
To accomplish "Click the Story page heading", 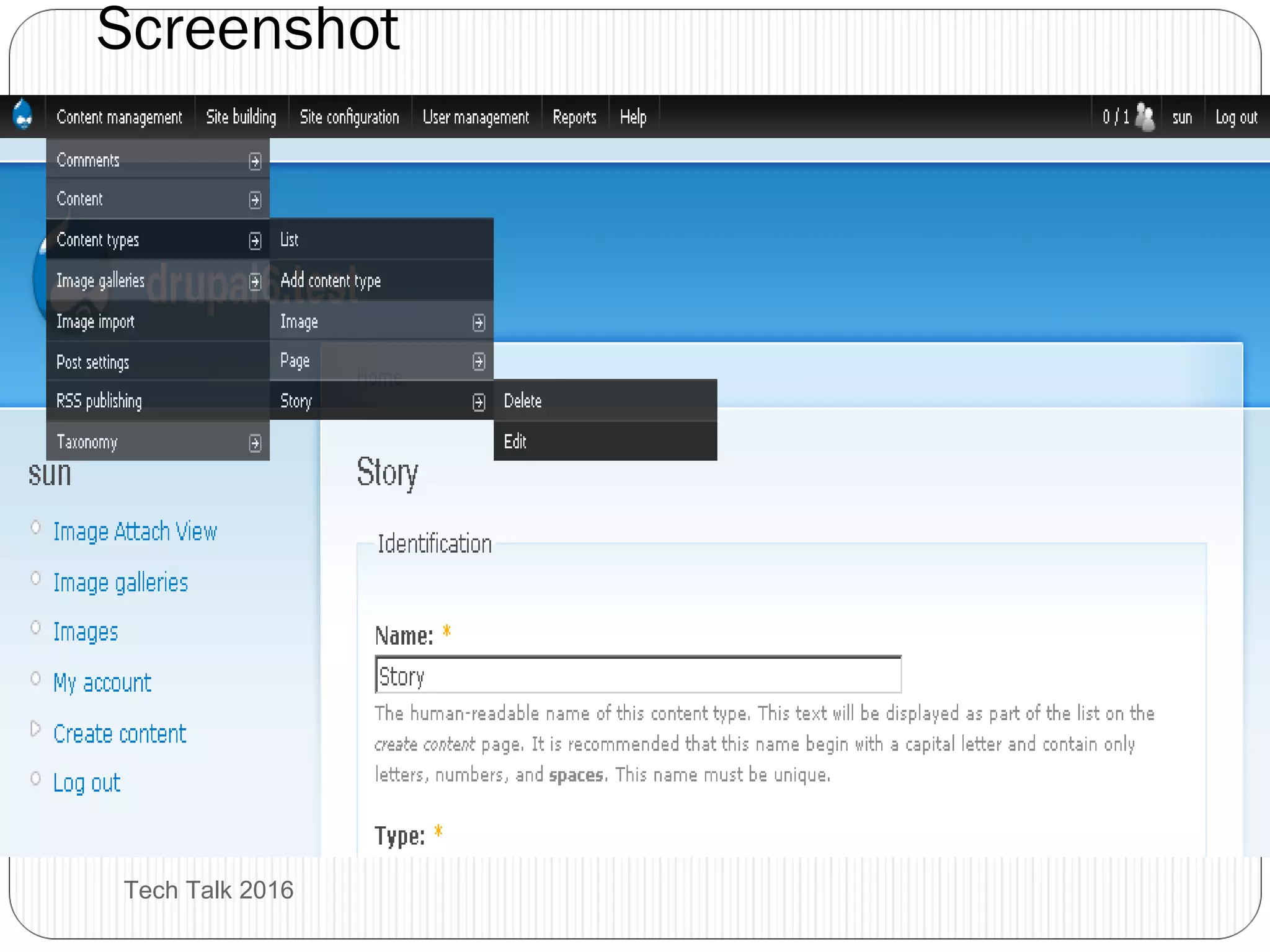I will [x=388, y=473].
